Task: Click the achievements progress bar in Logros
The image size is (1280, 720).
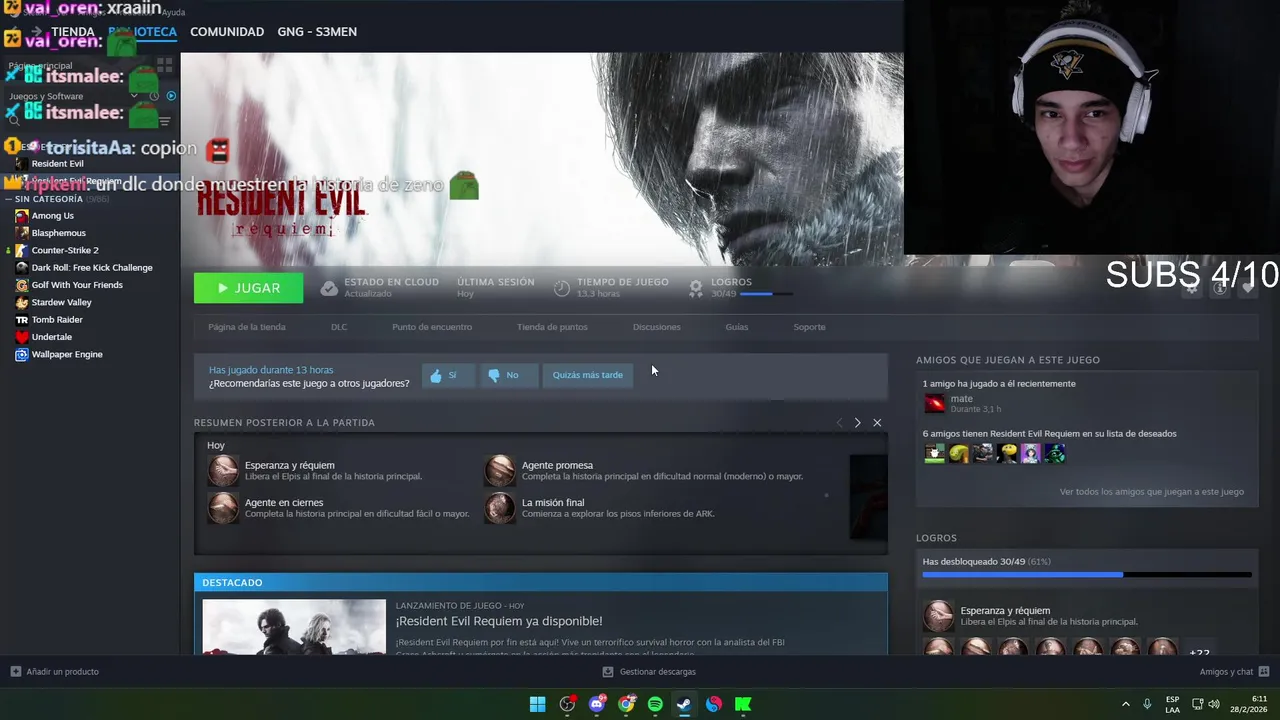Action: point(1087,575)
